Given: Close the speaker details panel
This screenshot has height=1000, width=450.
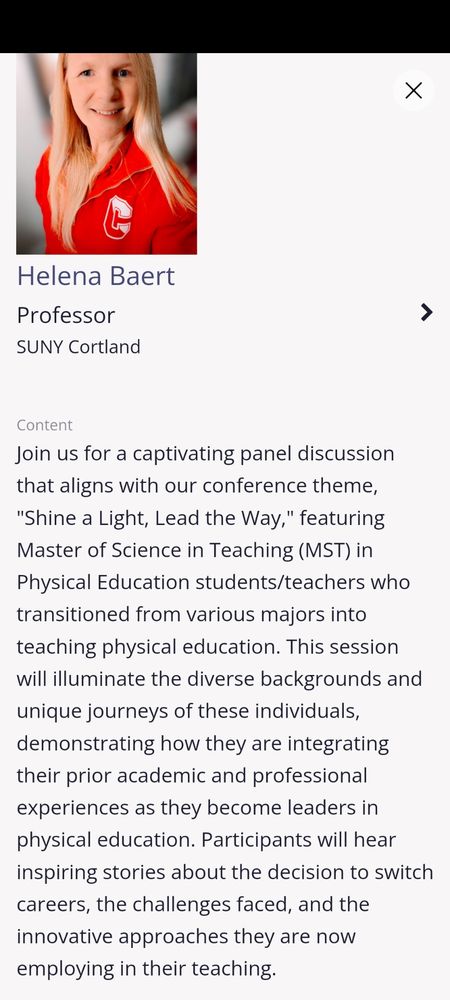Looking at the screenshot, I should coord(414,91).
